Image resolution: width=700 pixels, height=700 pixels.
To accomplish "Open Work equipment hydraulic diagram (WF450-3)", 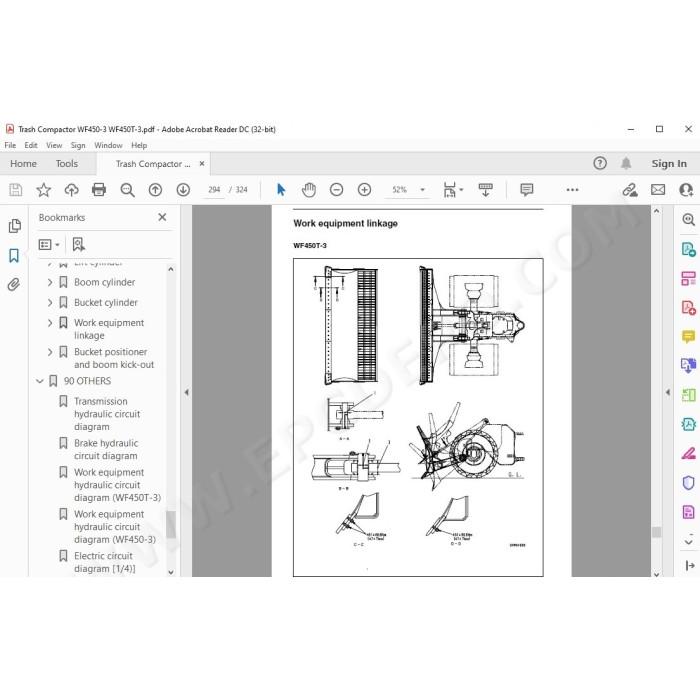I will click(x=115, y=527).
